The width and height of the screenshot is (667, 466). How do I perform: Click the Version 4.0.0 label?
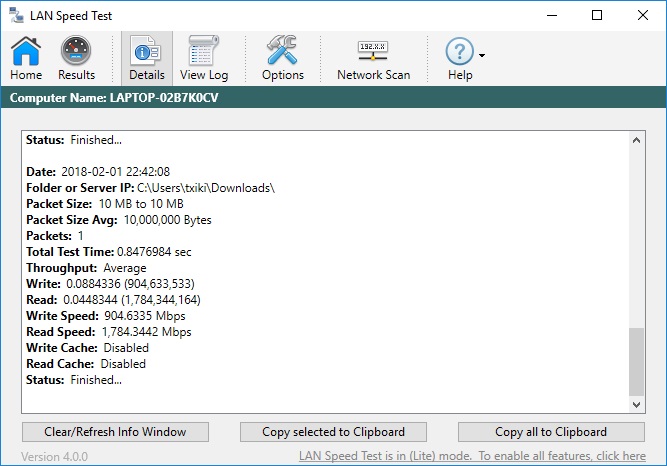[x=54, y=457]
